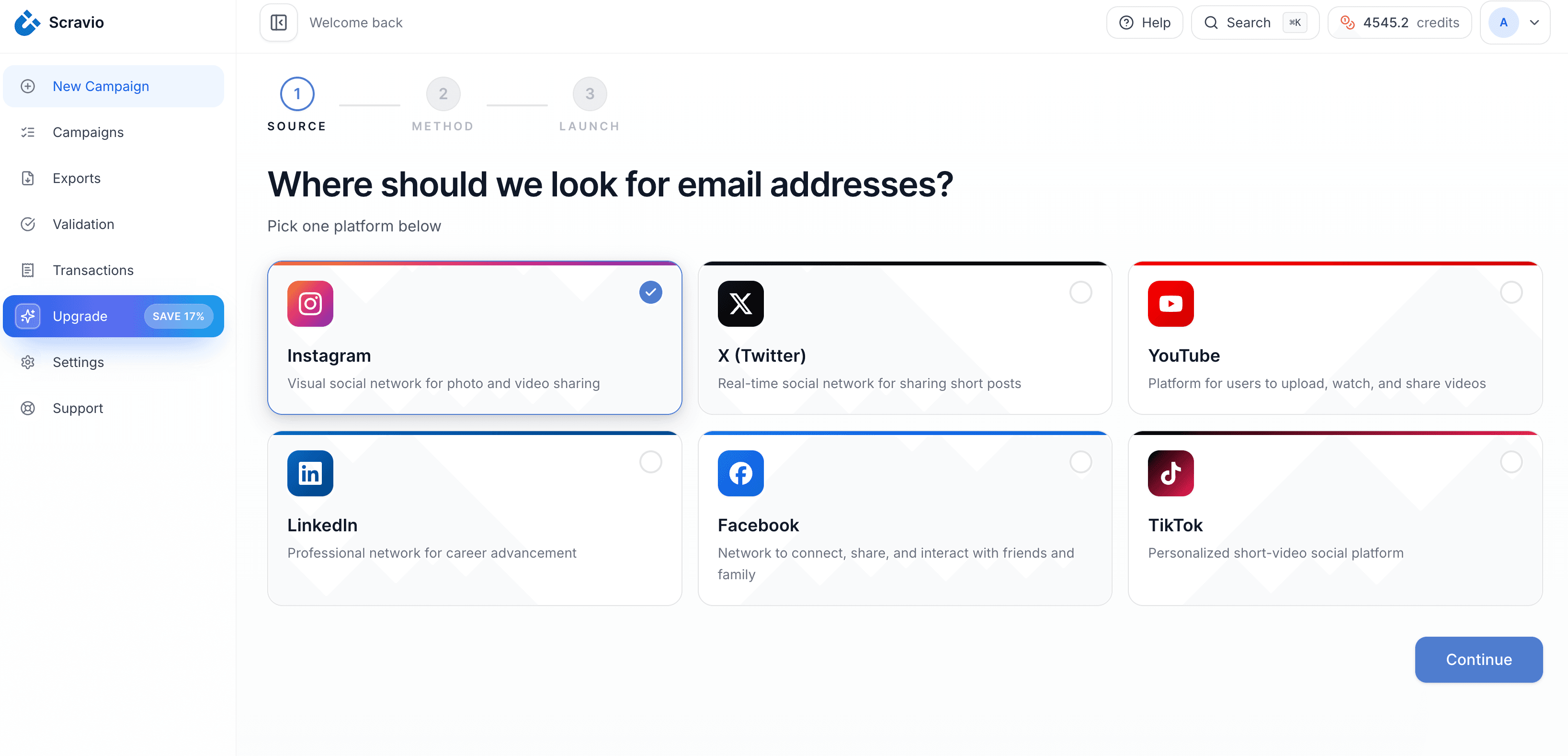Open Campaigns from the sidebar
The width and height of the screenshot is (1568, 756).
pos(88,132)
